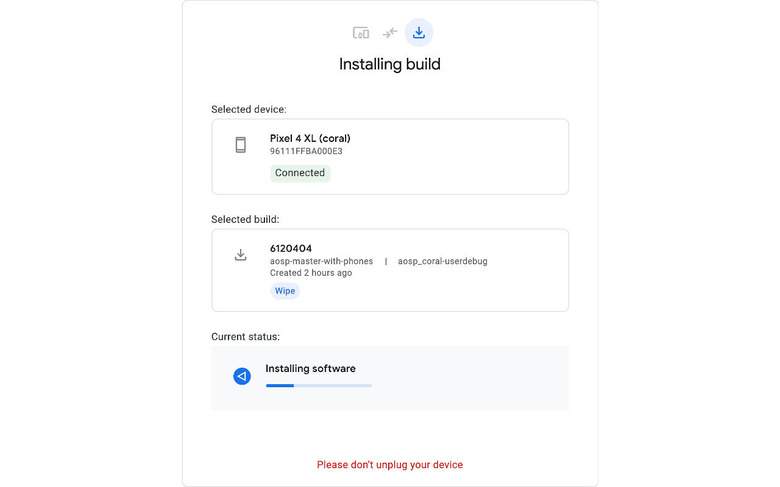This screenshot has height=487, width=780.
Task: Click the Installing software status label
Action: [310, 369]
